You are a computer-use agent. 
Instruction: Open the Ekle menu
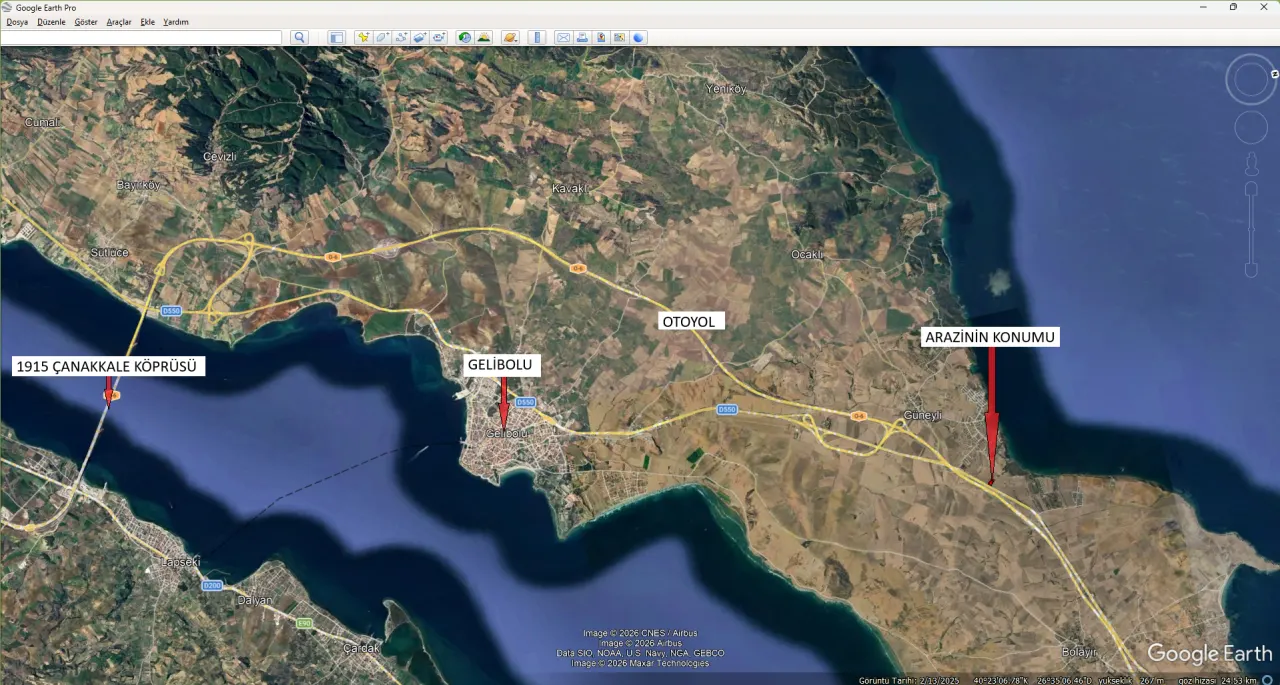click(x=148, y=22)
